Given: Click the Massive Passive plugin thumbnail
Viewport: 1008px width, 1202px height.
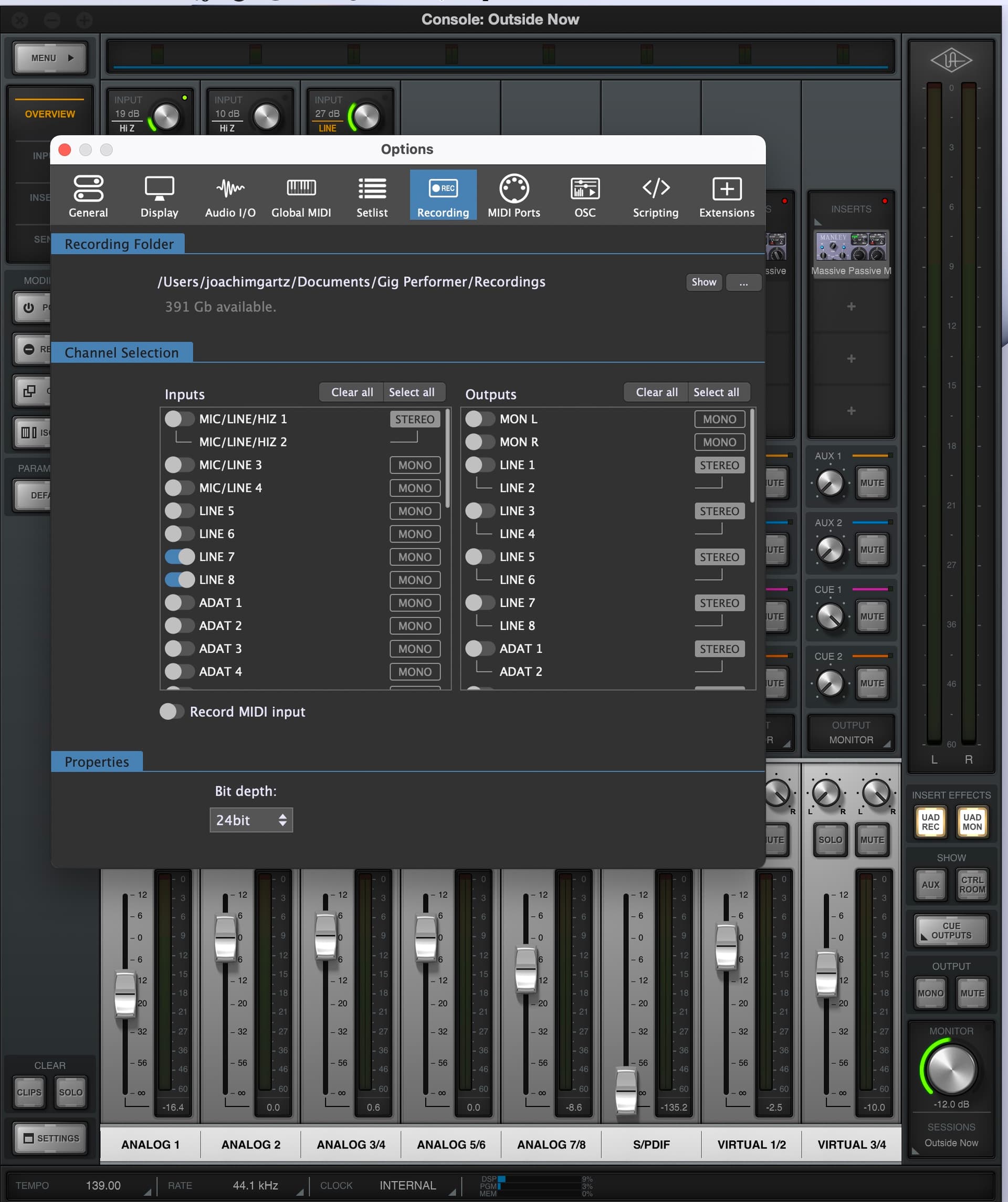Looking at the screenshot, I should 851,247.
